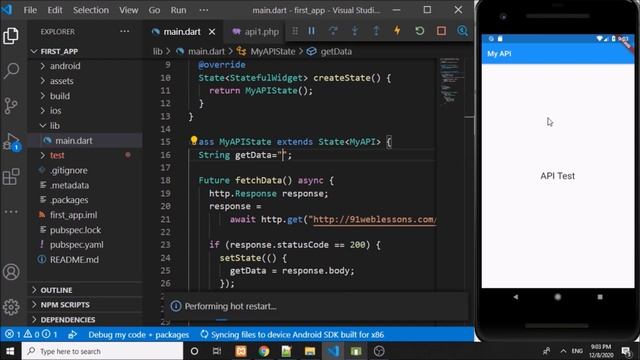Open main.dart in the file tree
The height and width of the screenshot is (360, 640).
click(x=85, y=141)
